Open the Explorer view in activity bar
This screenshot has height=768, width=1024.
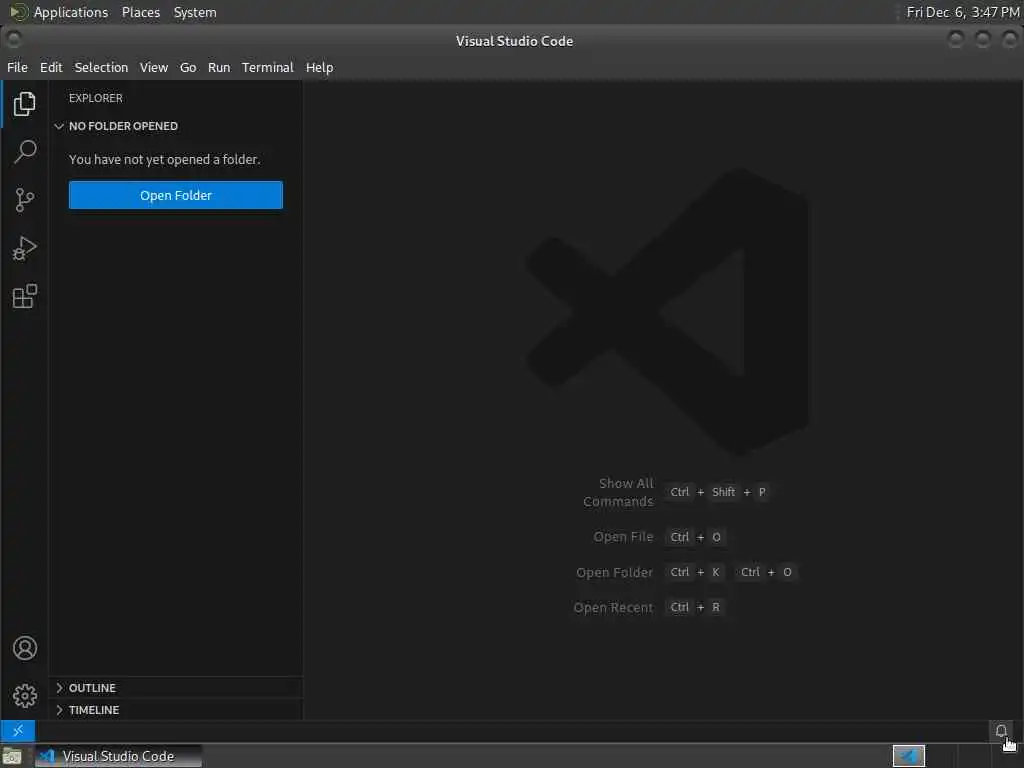tap(25, 104)
